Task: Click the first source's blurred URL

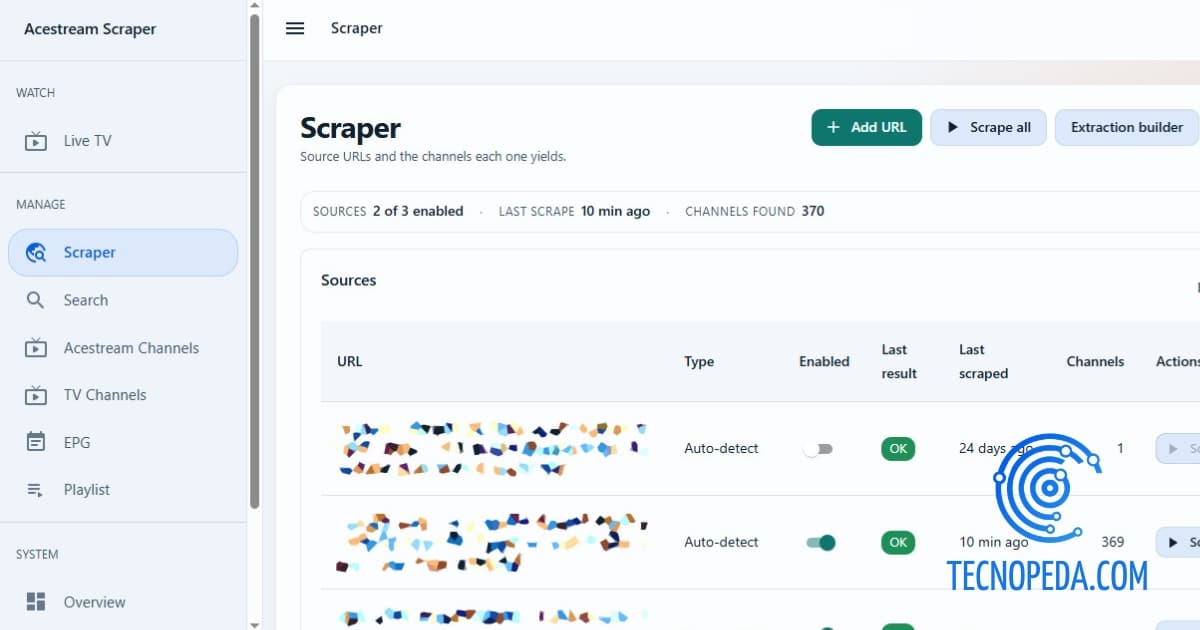Action: (x=493, y=449)
